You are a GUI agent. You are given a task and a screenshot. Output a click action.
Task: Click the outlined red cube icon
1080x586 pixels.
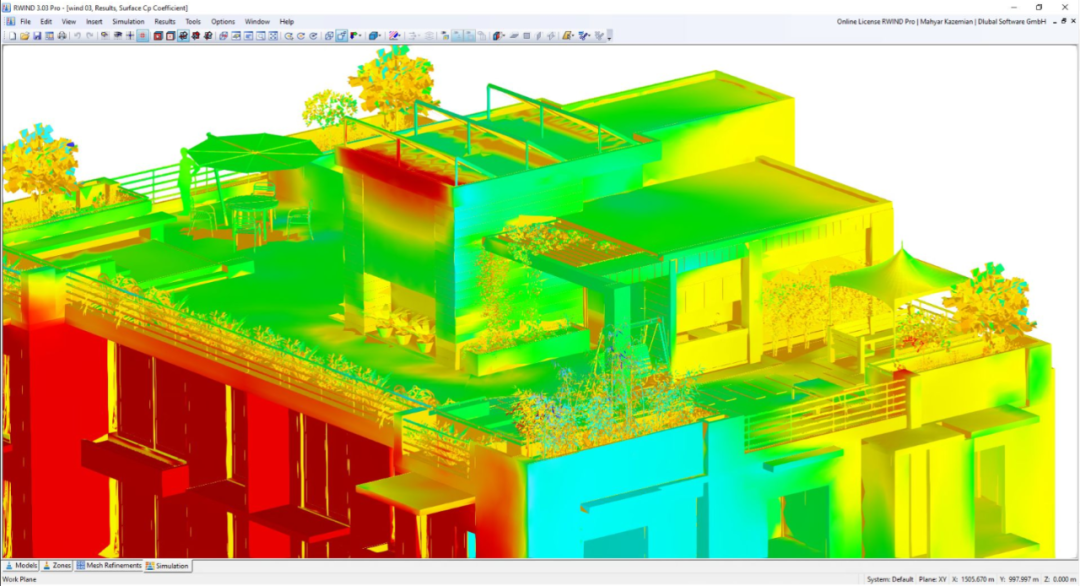coord(170,36)
